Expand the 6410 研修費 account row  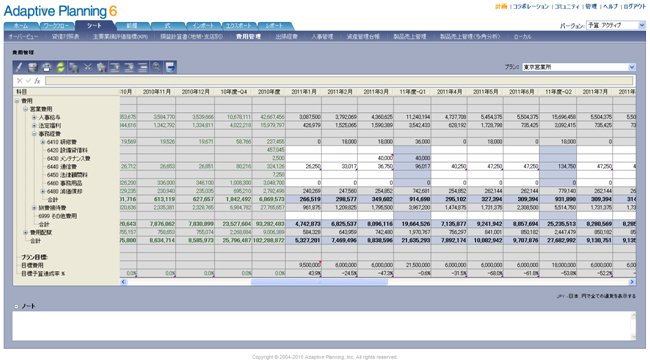pyautogui.click(x=42, y=142)
